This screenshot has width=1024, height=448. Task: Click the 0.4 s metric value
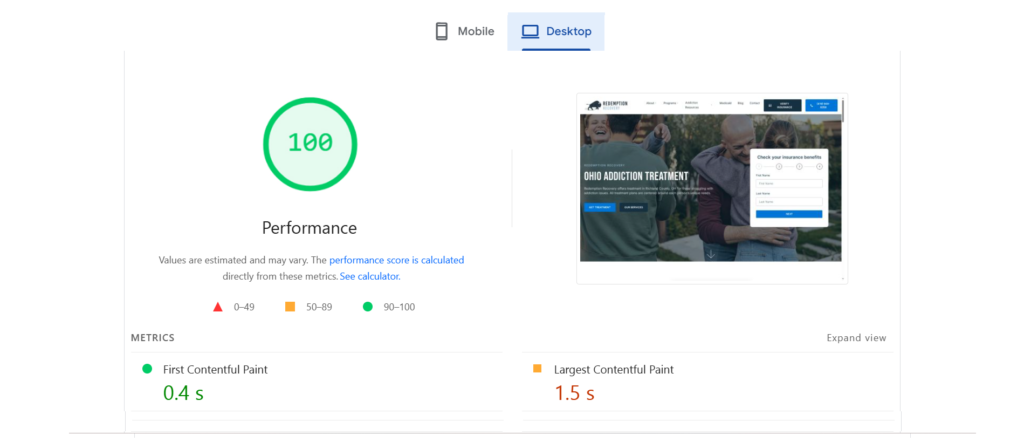(x=183, y=393)
